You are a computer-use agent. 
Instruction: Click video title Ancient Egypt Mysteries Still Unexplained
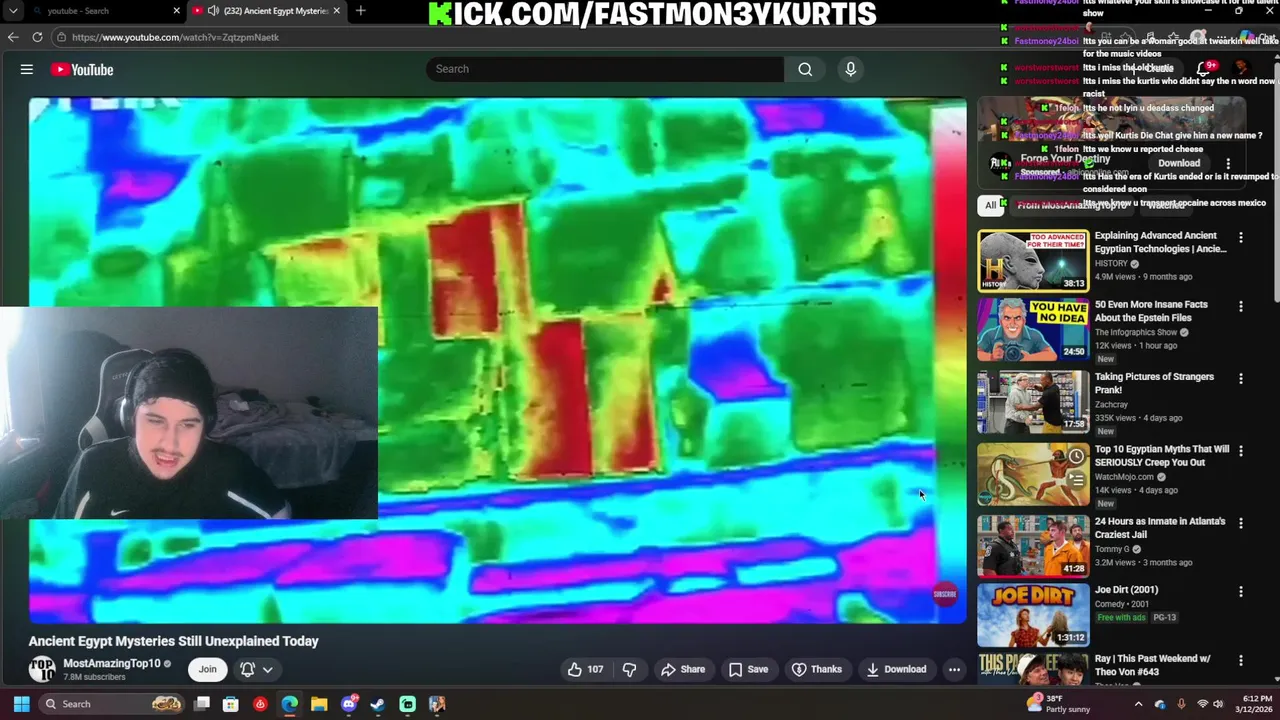click(174, 641)
